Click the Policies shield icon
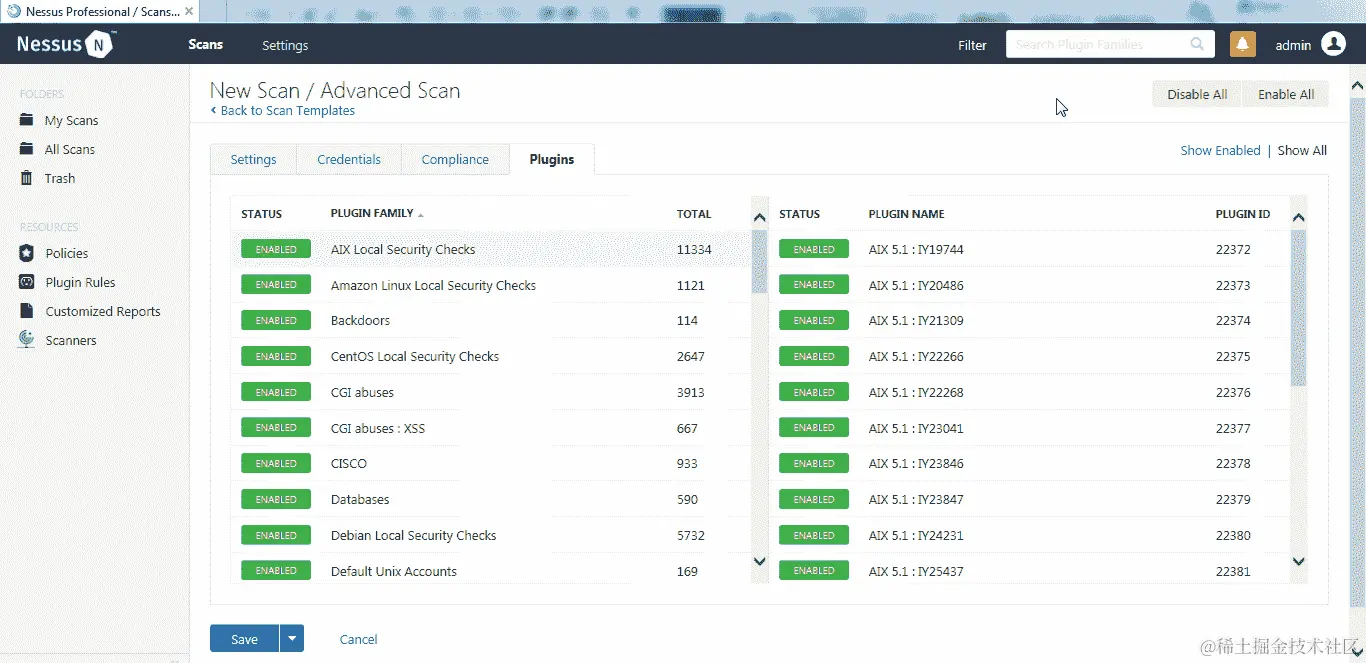The image size is (1366, 663). click(27, 253)
